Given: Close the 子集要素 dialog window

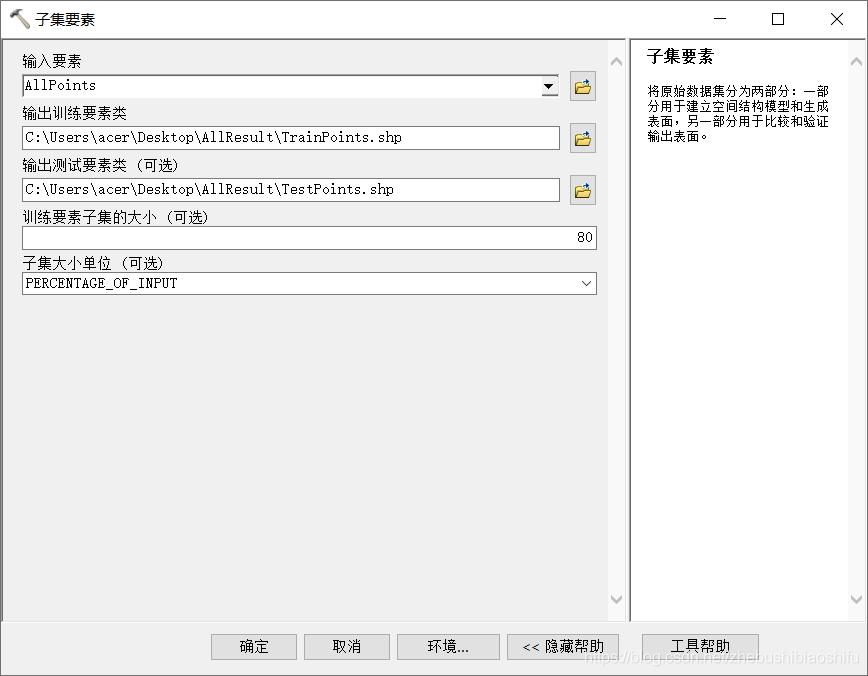Looking at the screenshot, I should click(x=837, y=19).
